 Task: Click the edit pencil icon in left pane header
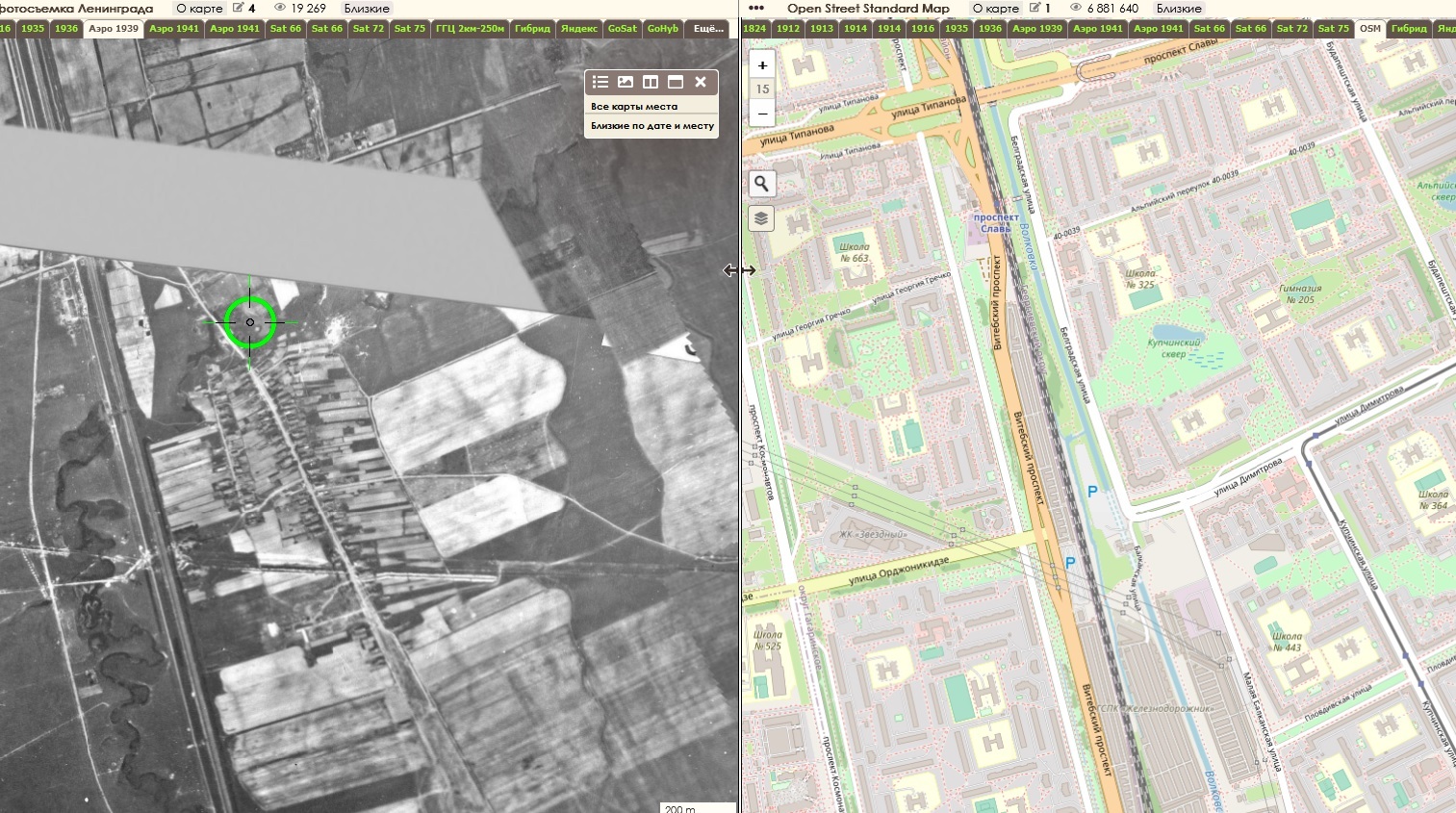[238, 8]
